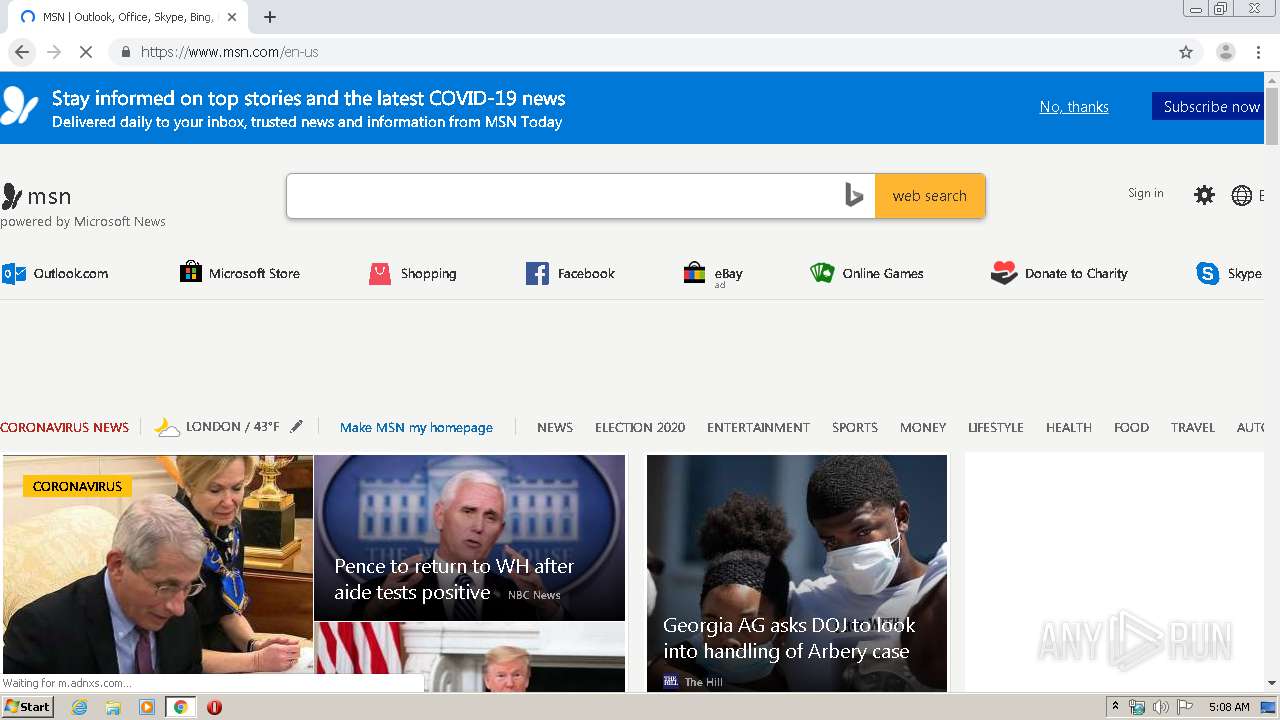1280x720 pixels.
Task: Open the Skype shortcut icon
Action: tap(1208, 273)
